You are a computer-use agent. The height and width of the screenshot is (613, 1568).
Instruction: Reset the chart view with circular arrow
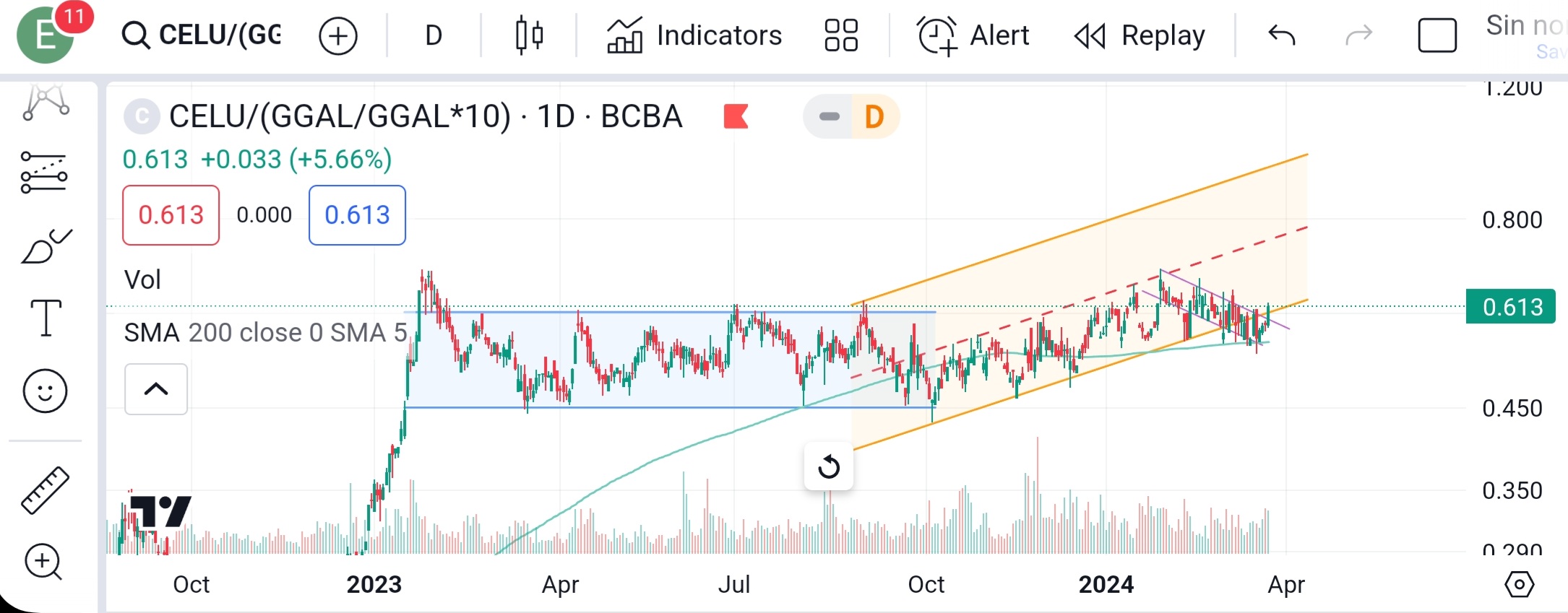(x=829, y=466)
